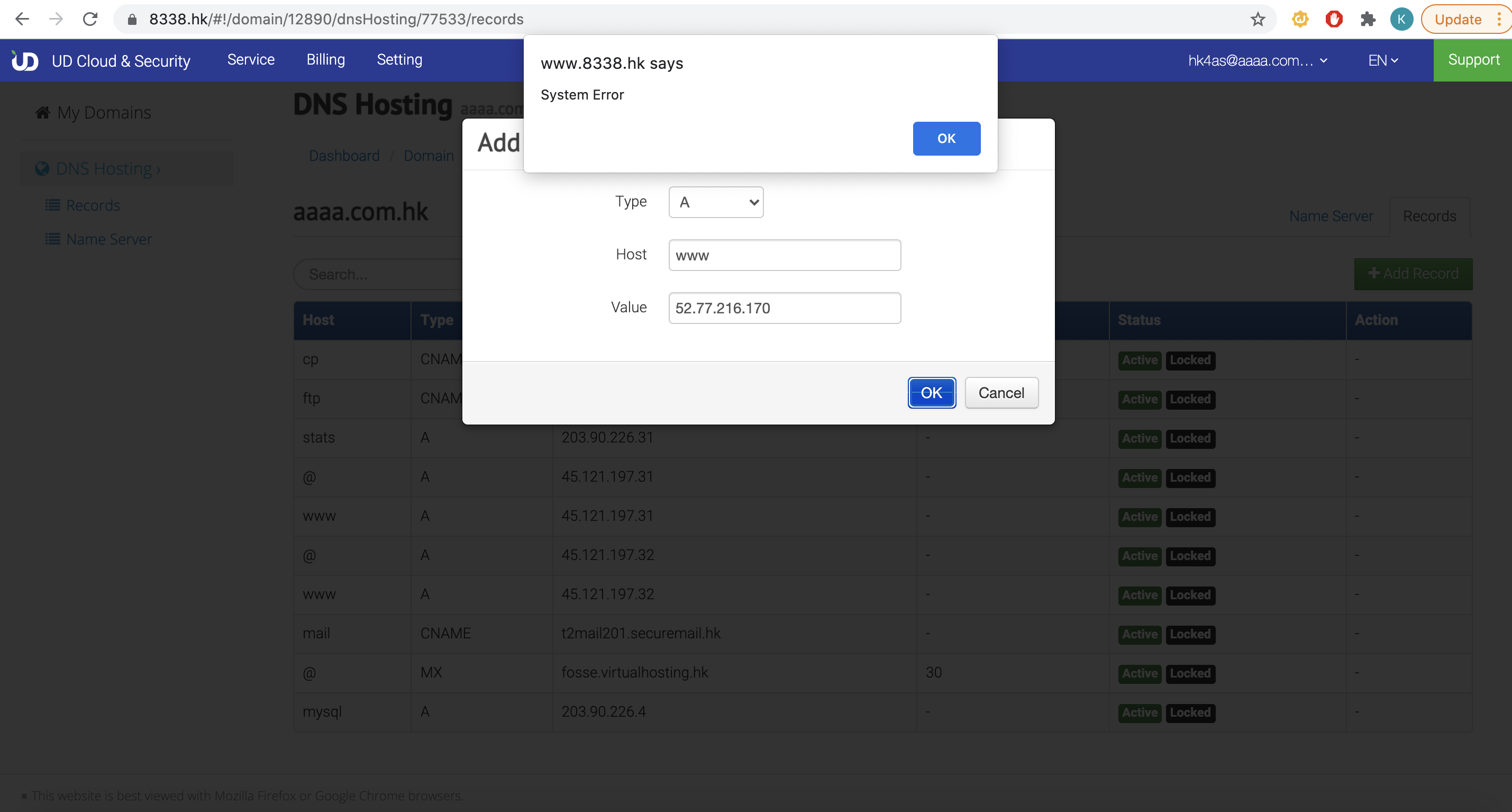Screen dimensions: 1512x812
Task: Switch to the Name Server tab
Action: point(1331,216)
